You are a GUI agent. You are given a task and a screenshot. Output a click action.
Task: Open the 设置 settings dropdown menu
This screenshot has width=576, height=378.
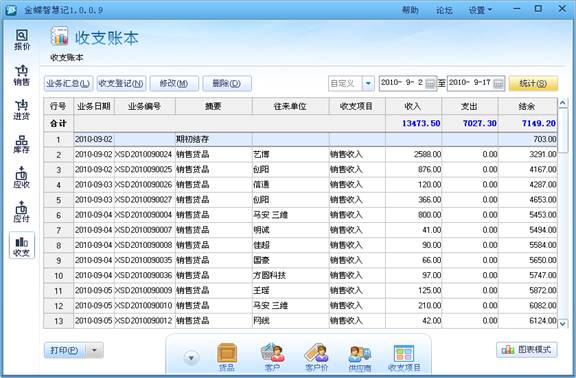480,10
